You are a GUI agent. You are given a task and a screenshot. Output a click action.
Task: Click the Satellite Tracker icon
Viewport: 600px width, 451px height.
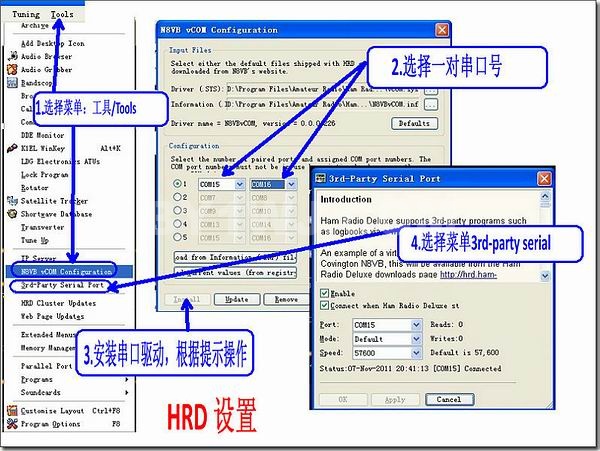[12, 200]
